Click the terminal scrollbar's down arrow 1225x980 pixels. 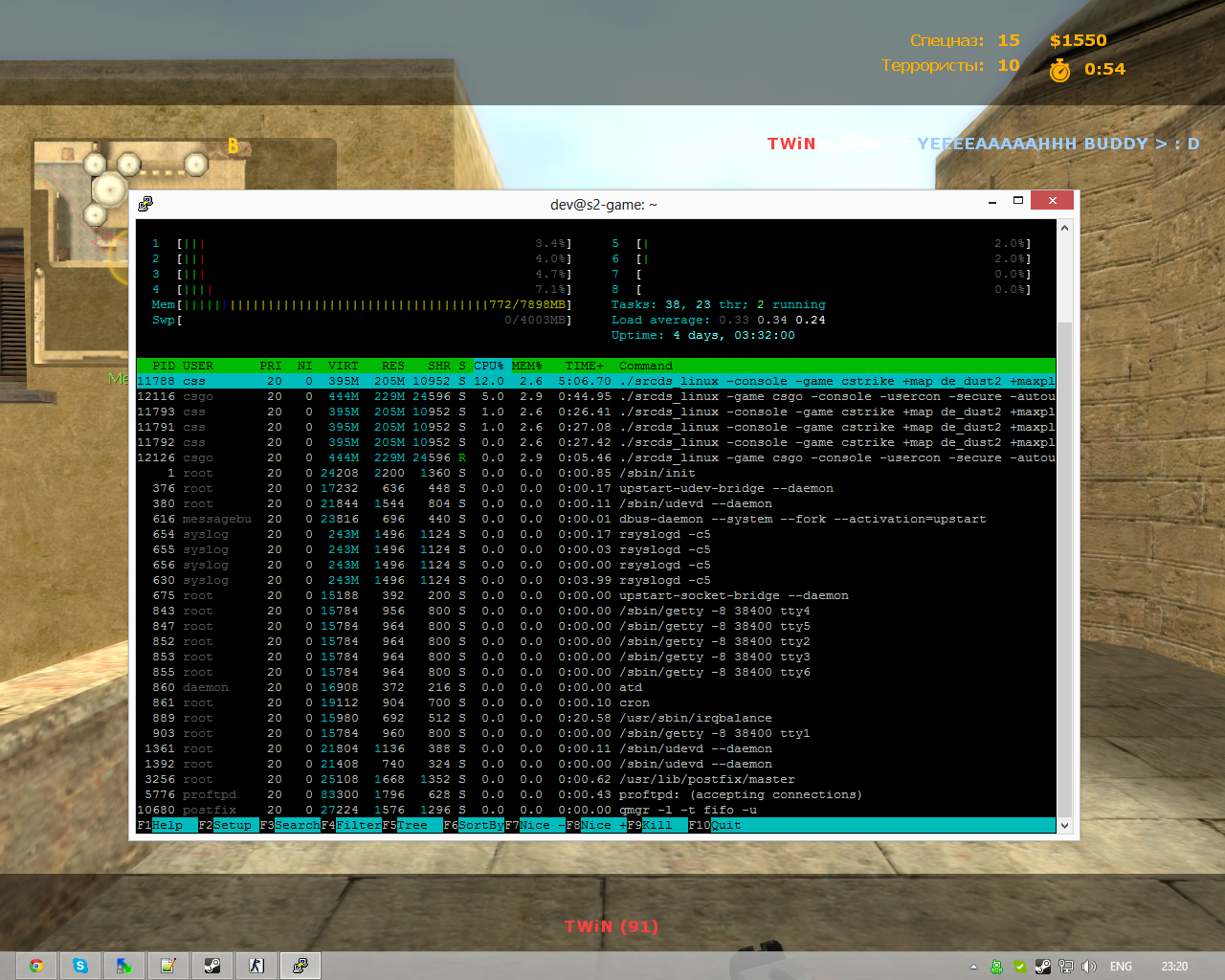coord(1064,825)
